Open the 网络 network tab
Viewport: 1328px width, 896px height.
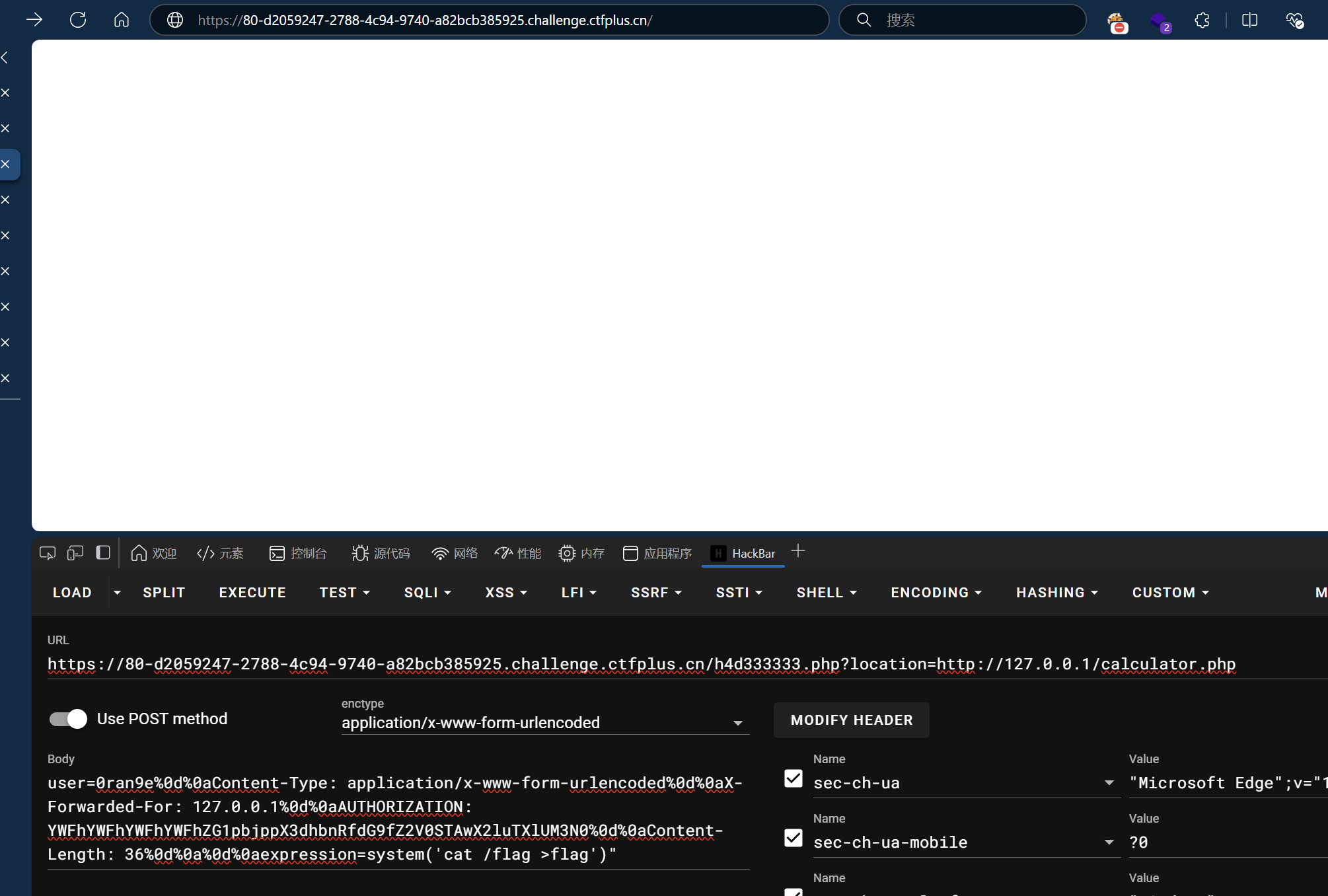455,553
